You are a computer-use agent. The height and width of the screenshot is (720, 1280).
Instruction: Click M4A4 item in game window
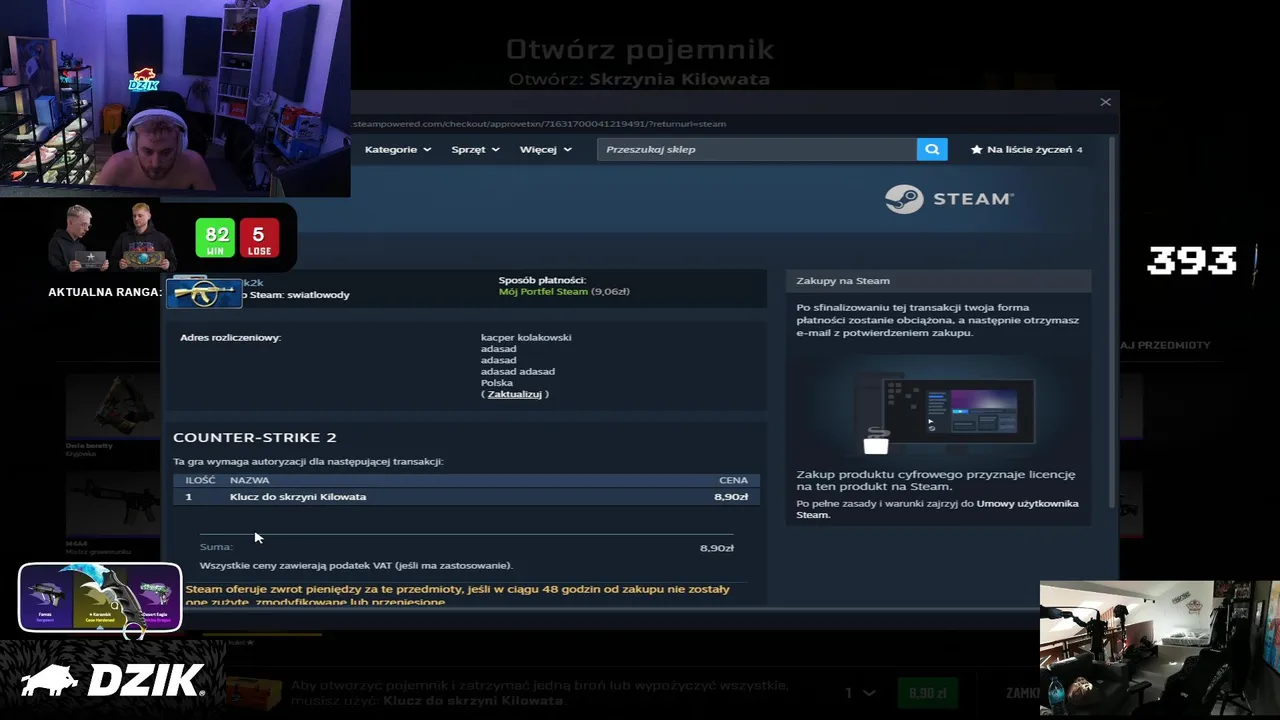(x=111, y=512)
